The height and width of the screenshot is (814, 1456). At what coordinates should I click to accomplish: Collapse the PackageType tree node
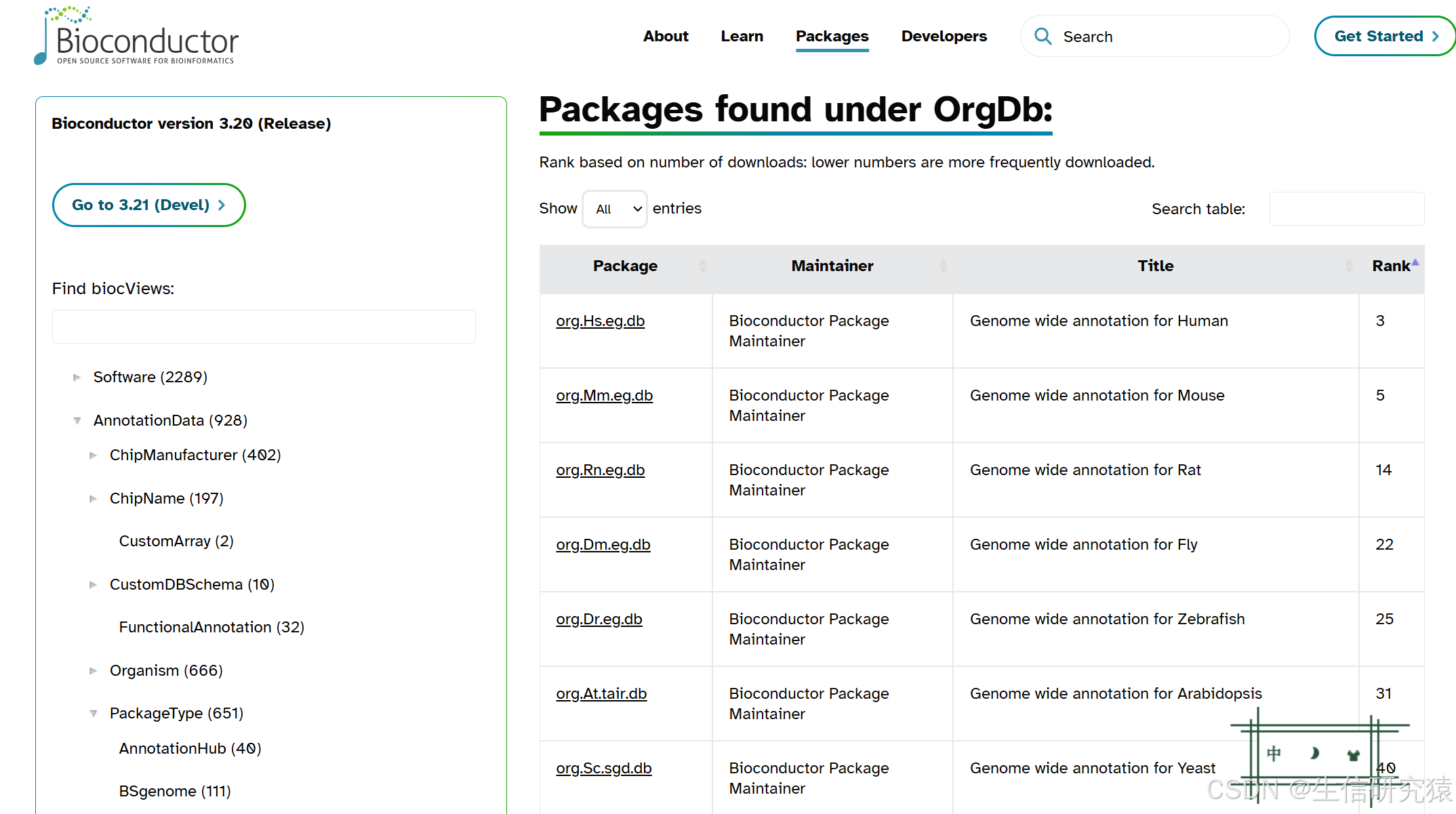coord(93,714)
